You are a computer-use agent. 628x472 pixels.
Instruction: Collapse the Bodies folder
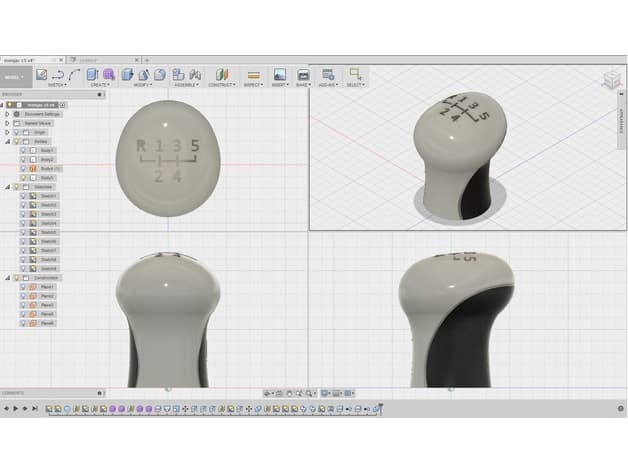pyautogui.click(x=7, y=141)
